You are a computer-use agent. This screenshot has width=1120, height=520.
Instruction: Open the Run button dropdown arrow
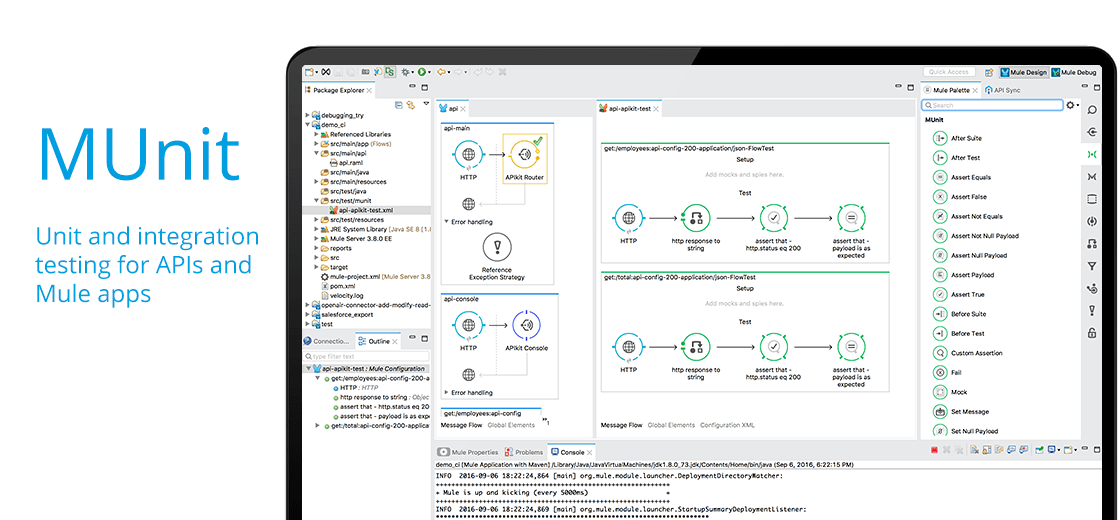[430, 72]
